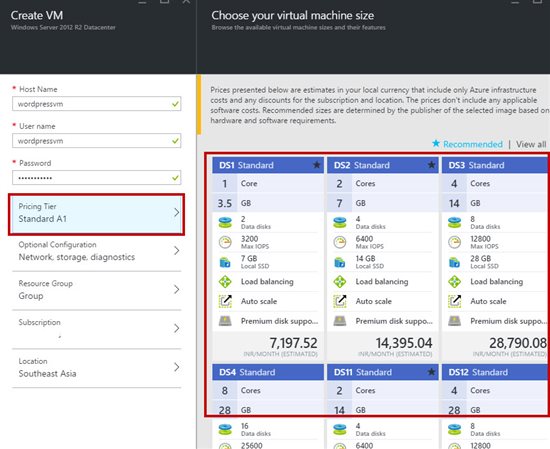Click DS3 Max IOPS gauge icon
The width and height of the screenshot is (550, 449).
(x=455, y=242)
